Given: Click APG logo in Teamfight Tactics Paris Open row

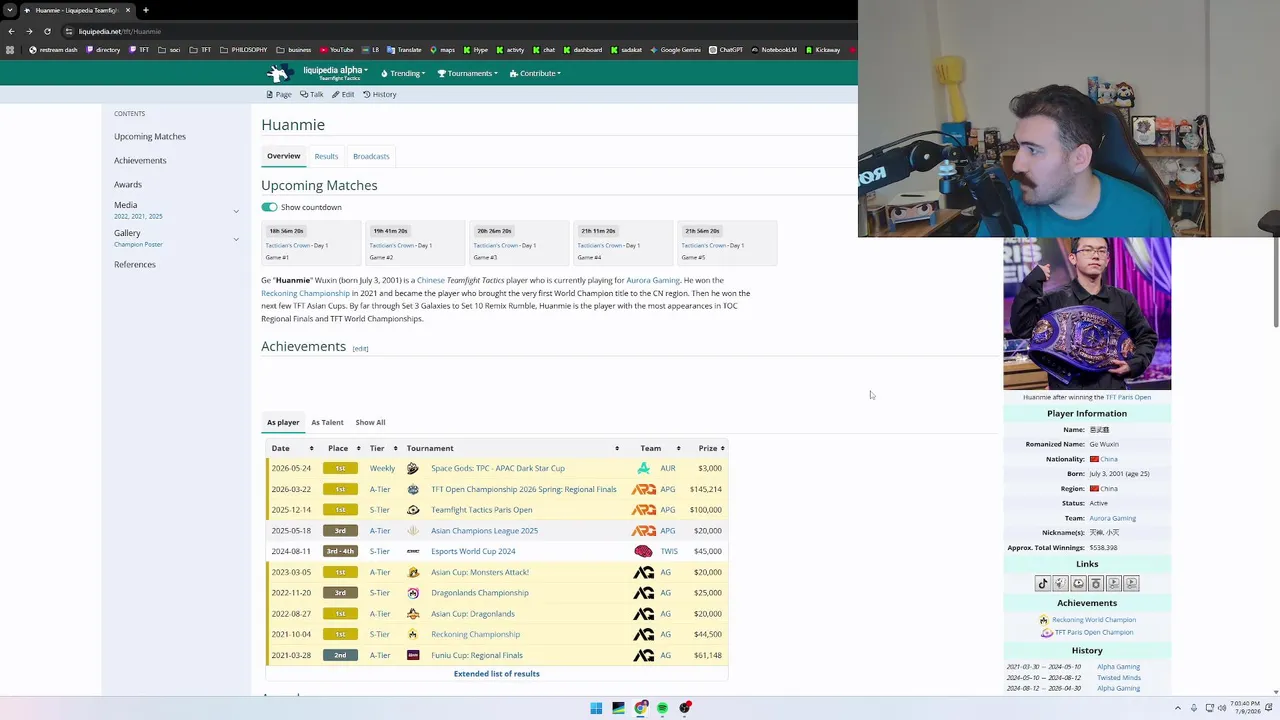Looking at the screenshot, I should pyautogui.click(x=643, y=510).
